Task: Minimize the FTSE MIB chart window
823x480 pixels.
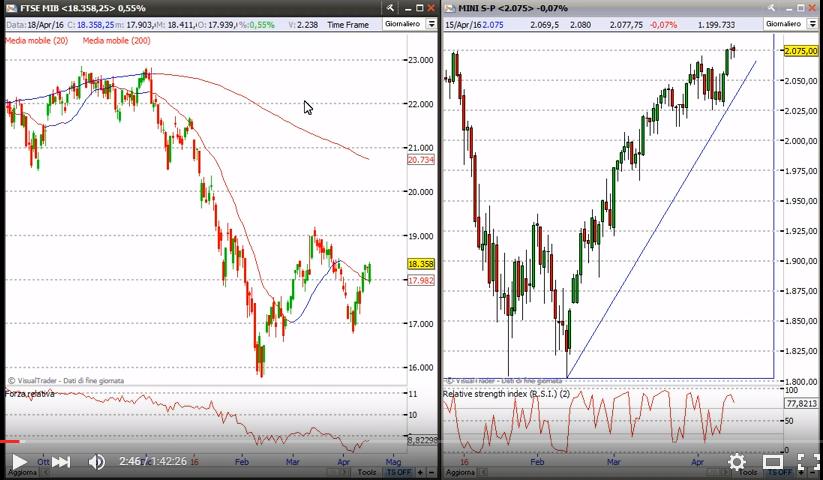Action: point(408,8)
